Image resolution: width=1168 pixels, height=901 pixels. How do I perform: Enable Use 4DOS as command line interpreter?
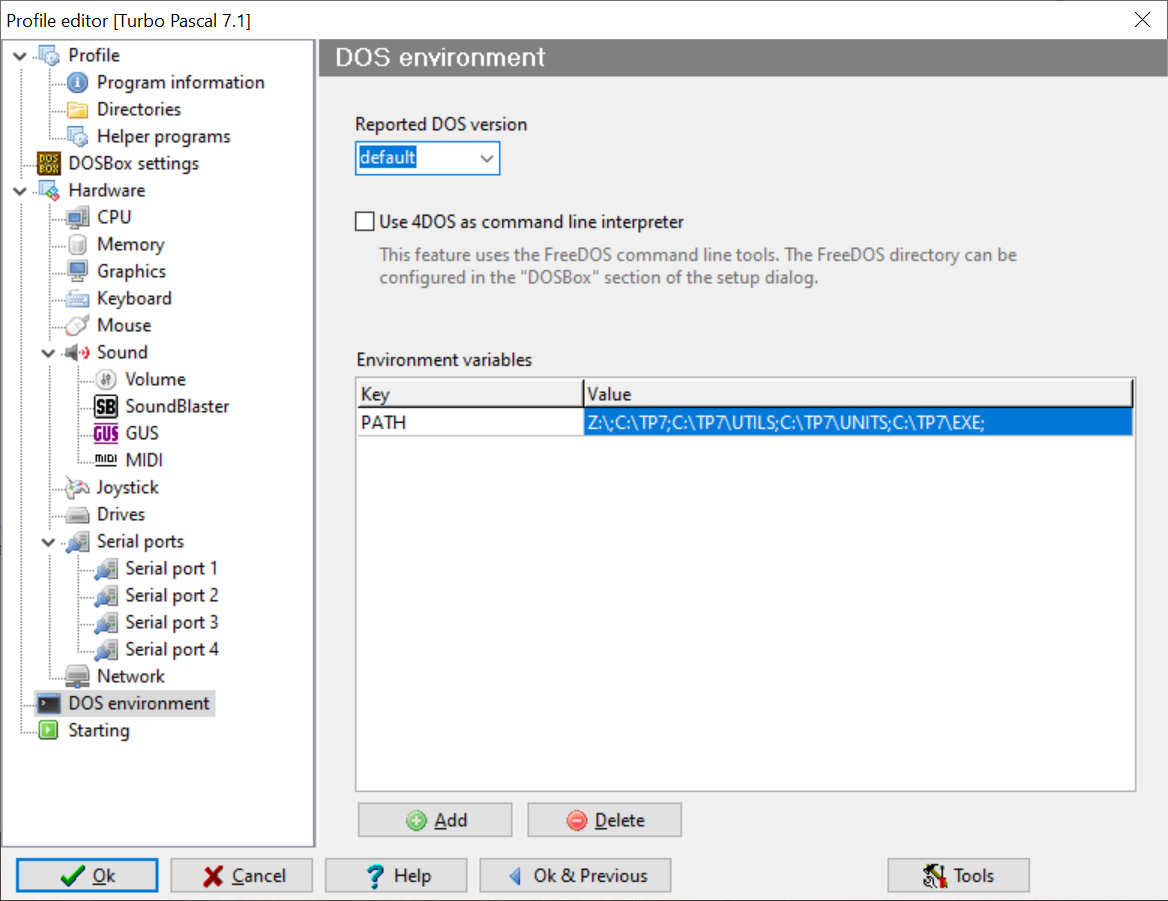coord(365,222)
